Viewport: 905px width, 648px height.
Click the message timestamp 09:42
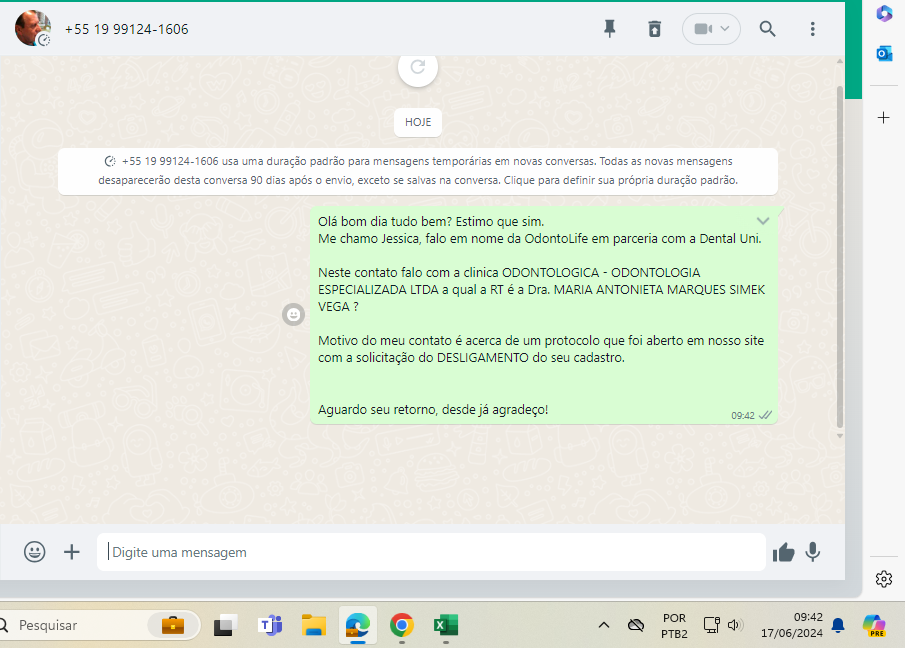[x=742, y=415]
